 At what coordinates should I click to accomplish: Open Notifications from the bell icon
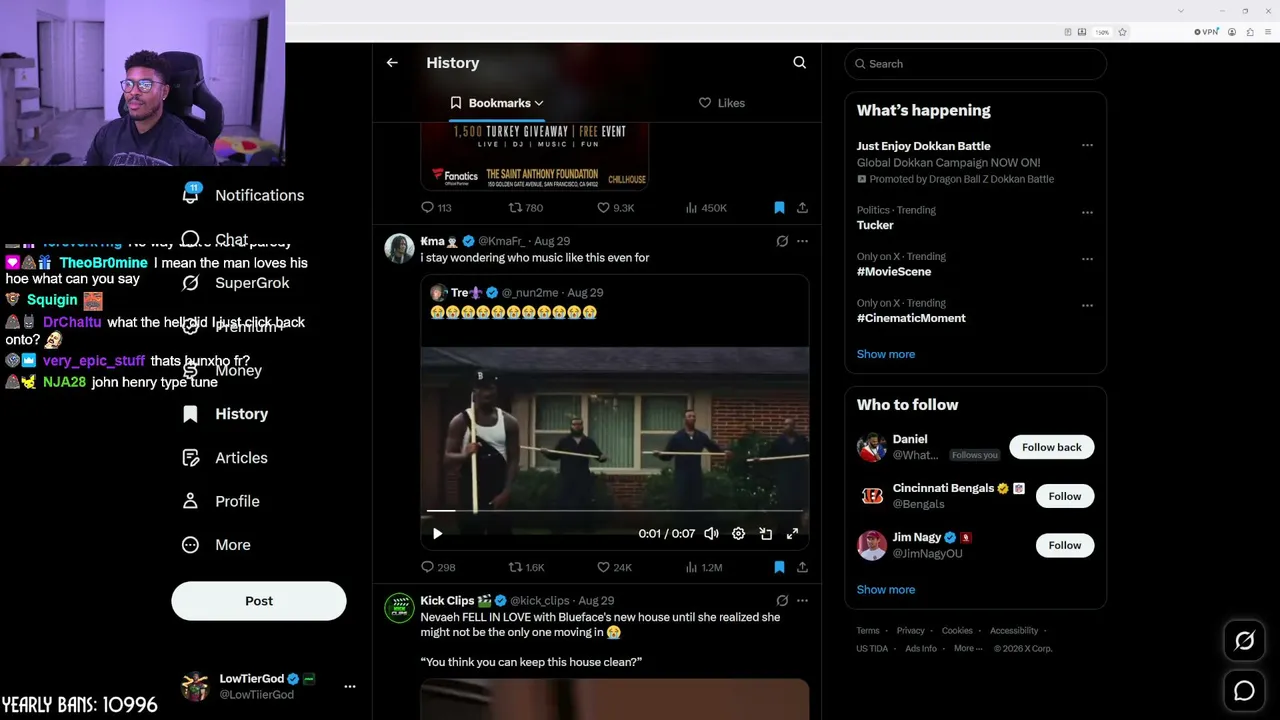[x=190, y=194]
